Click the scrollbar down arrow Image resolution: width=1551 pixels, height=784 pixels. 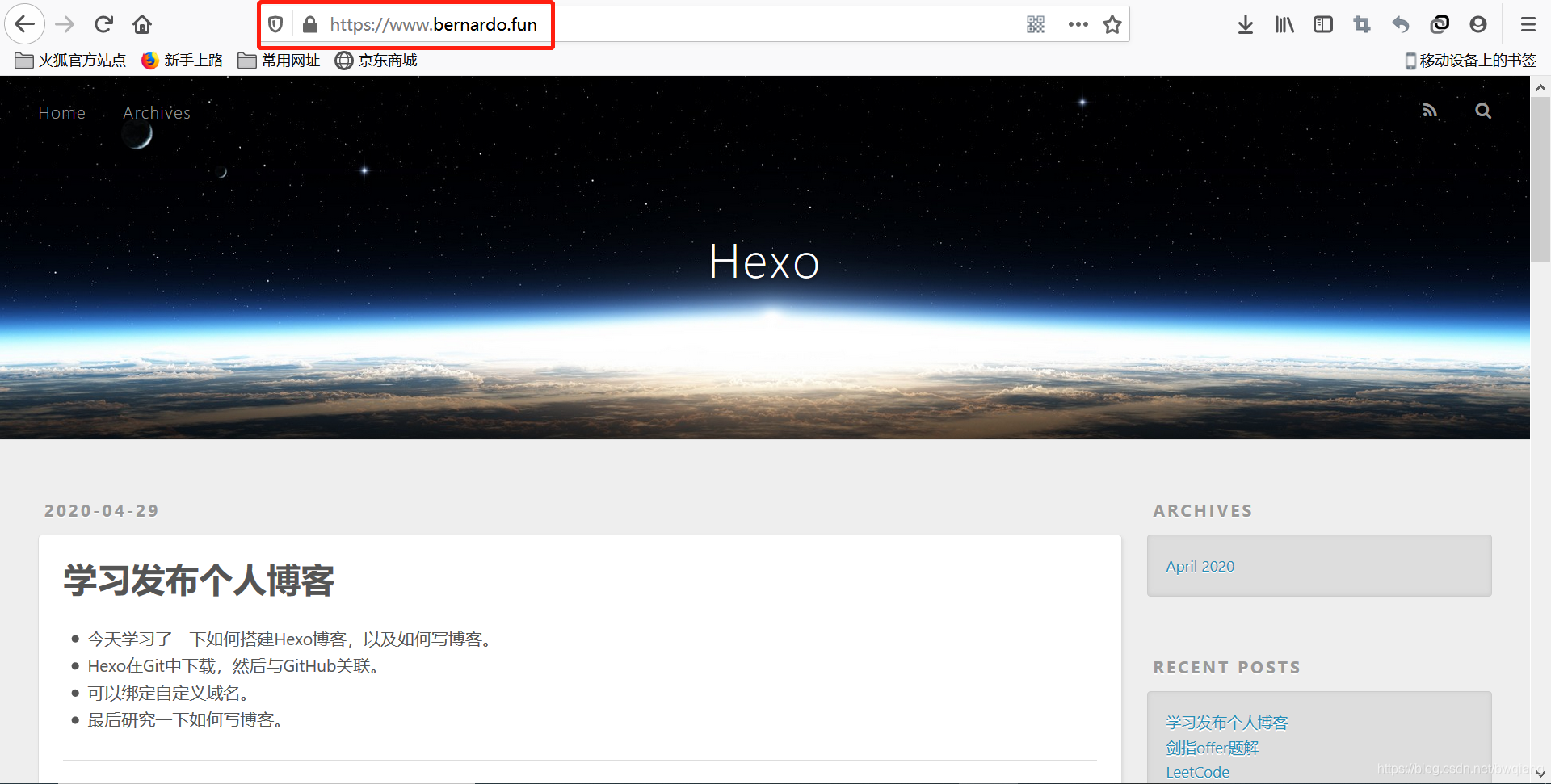click(1540, 774)
